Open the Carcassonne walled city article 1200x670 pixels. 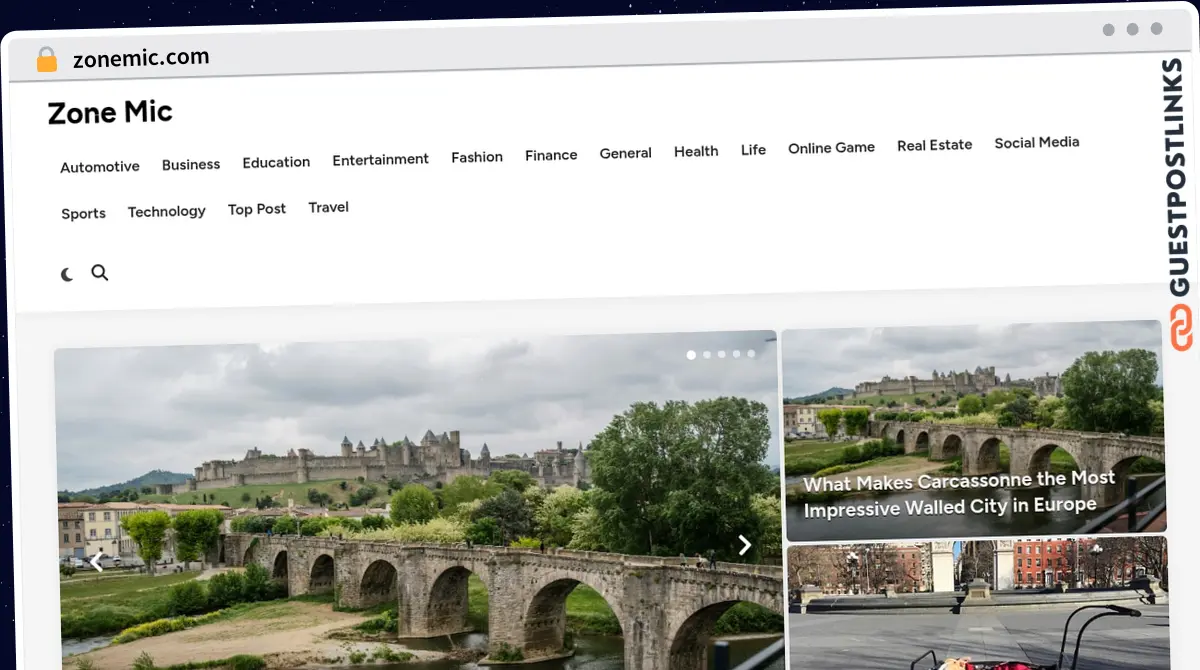(x=958, y=494)
